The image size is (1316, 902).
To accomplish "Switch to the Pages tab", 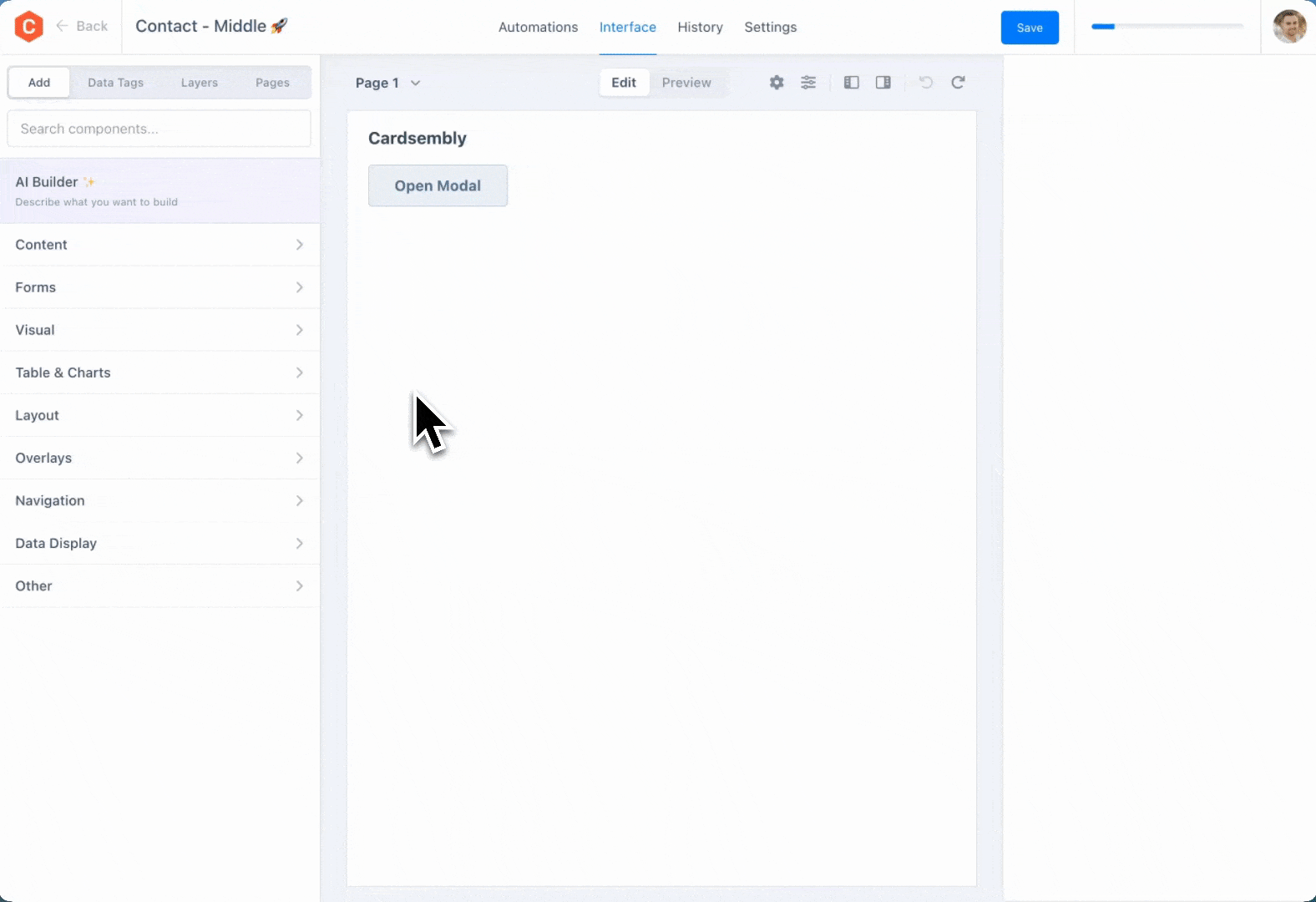I will coord(272,83).
